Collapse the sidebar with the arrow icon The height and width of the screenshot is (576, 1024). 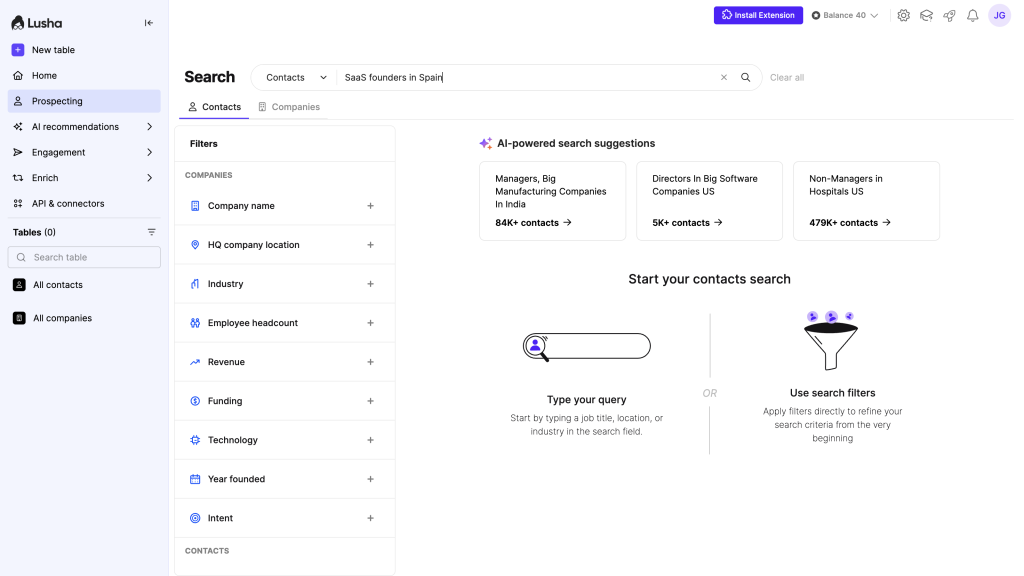tap(149, 23)
